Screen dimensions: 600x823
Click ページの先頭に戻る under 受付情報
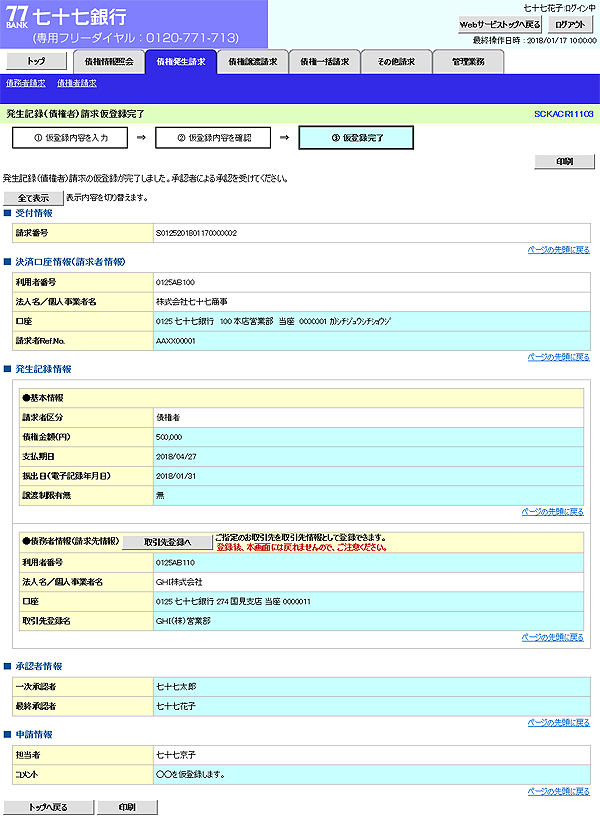tap(559, 250)
